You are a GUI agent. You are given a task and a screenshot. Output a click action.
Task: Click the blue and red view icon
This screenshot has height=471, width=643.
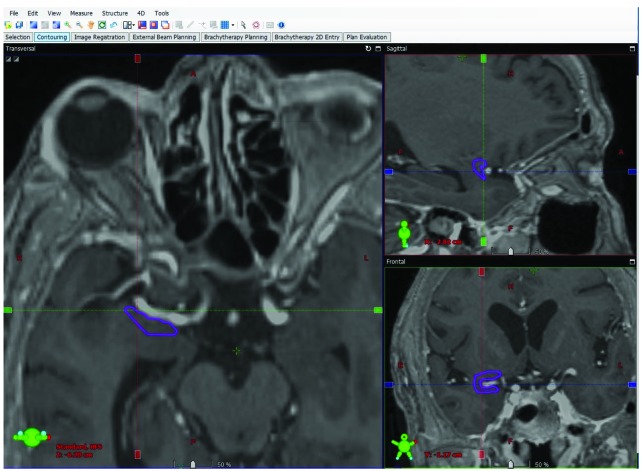pyautogui.click(x=142, y=25)
